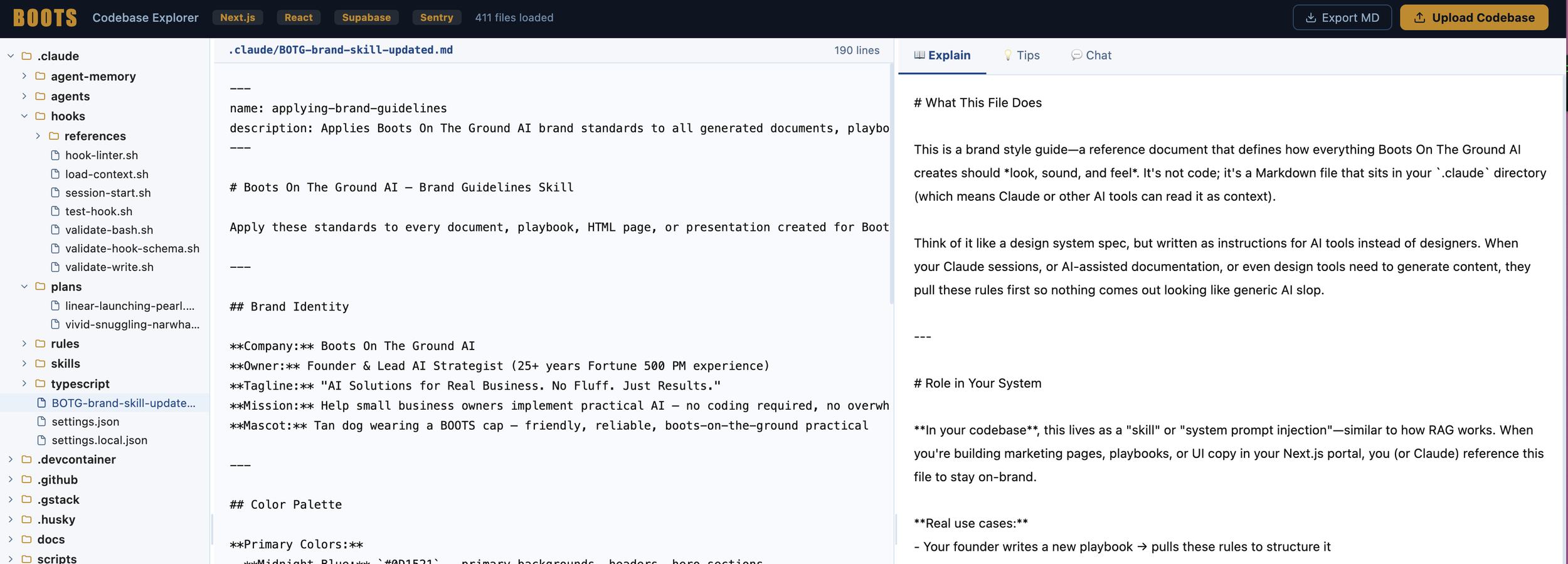Select the typescript folder row
Image resolution: width=1568 pixels, height=564 pixels.
[105, 384]
